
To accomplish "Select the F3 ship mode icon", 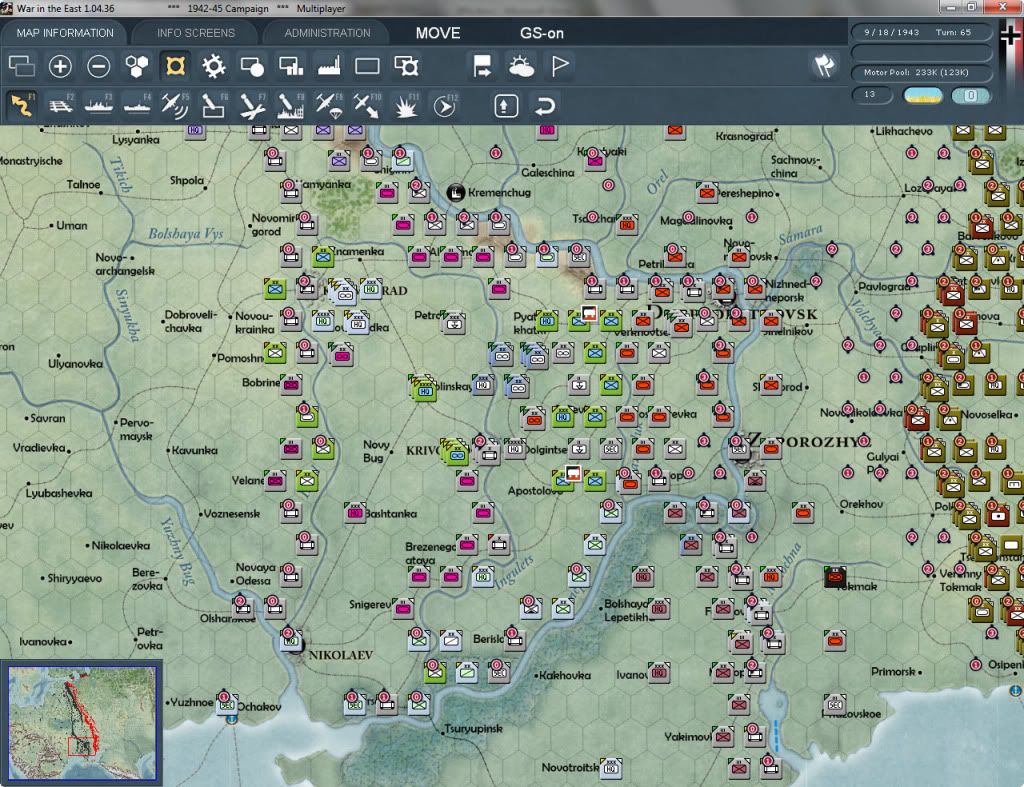I will point(99,105).
